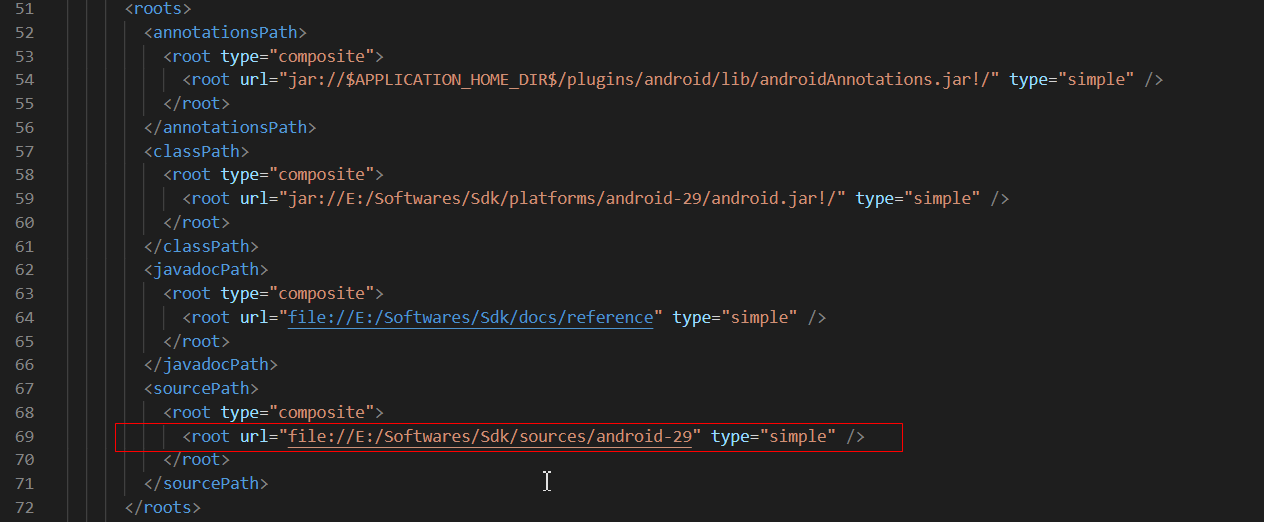Click closing </classPath> tag
Image resolution: width=1264 pixels, height=522 pixels.
coord(201,246)
